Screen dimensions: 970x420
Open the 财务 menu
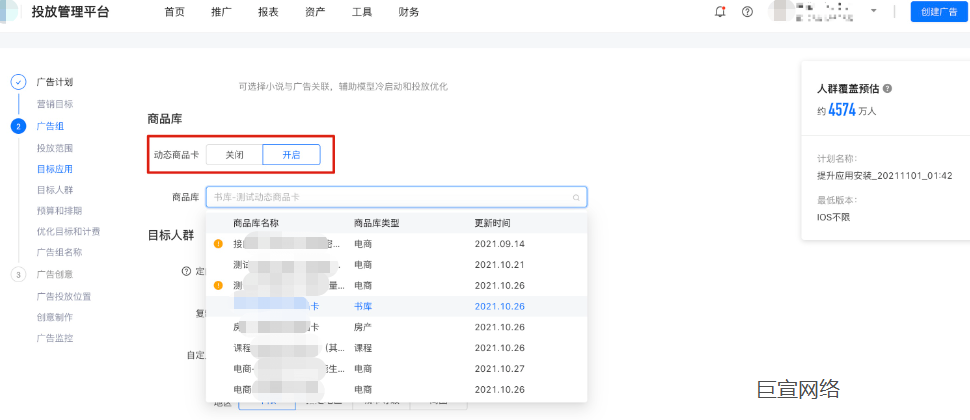click(x=409, y=12)
